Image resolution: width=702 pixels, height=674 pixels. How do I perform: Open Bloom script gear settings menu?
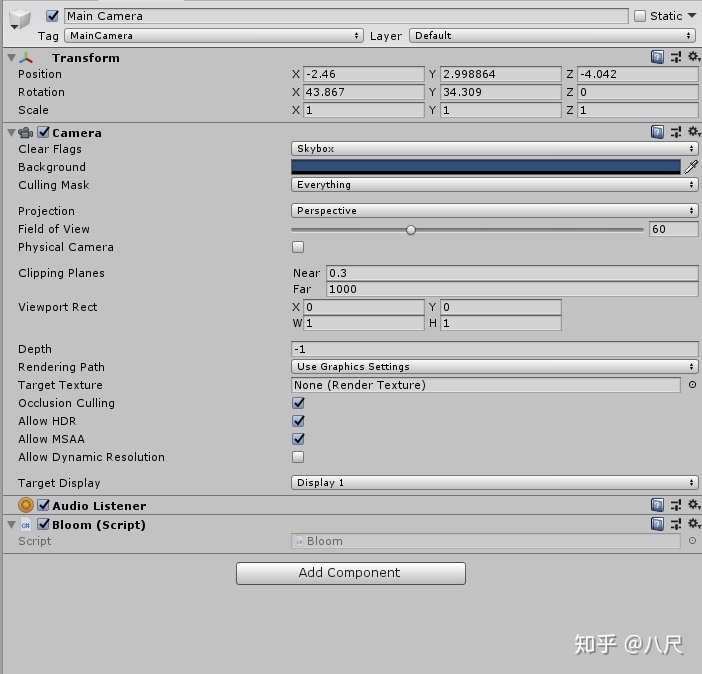[693, 524]
